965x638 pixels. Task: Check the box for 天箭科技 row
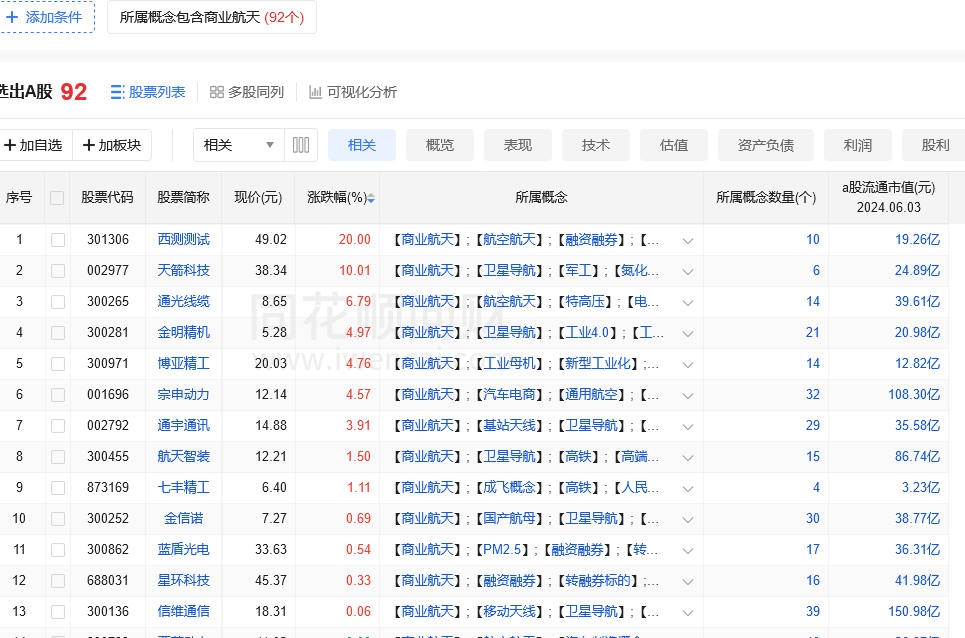pyautogui.click(x=58, y=271)
